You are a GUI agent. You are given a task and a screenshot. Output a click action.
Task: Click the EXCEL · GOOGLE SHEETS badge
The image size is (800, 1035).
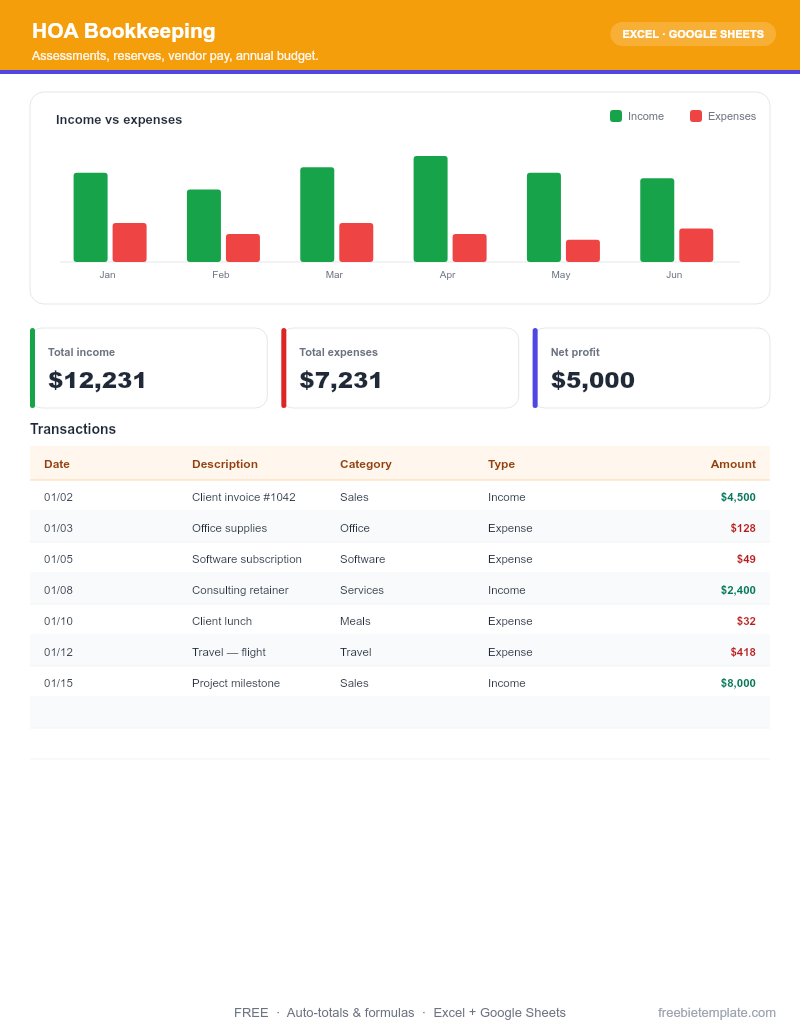tap(692, 34)
